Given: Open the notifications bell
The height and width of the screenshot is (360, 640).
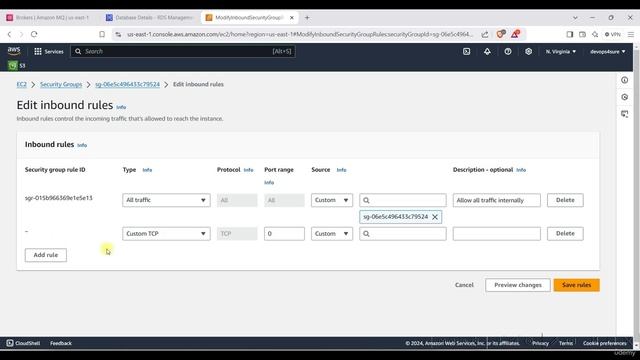Looking at the screenshot, I should pyautogui.click(x=487, y=51).
